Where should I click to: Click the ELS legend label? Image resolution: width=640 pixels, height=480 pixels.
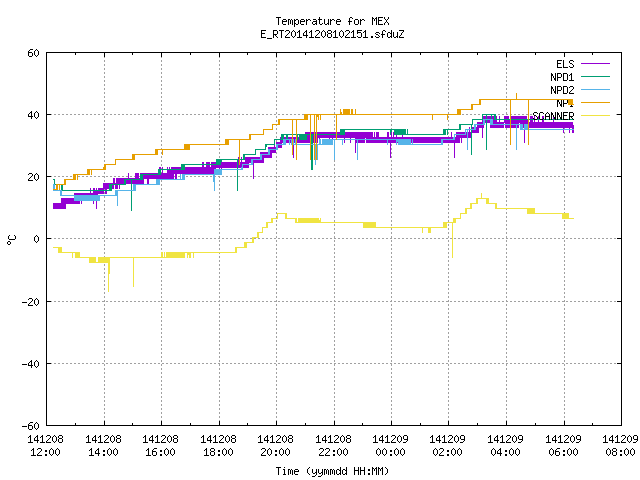pyautogui.click(x=565, y=64)
